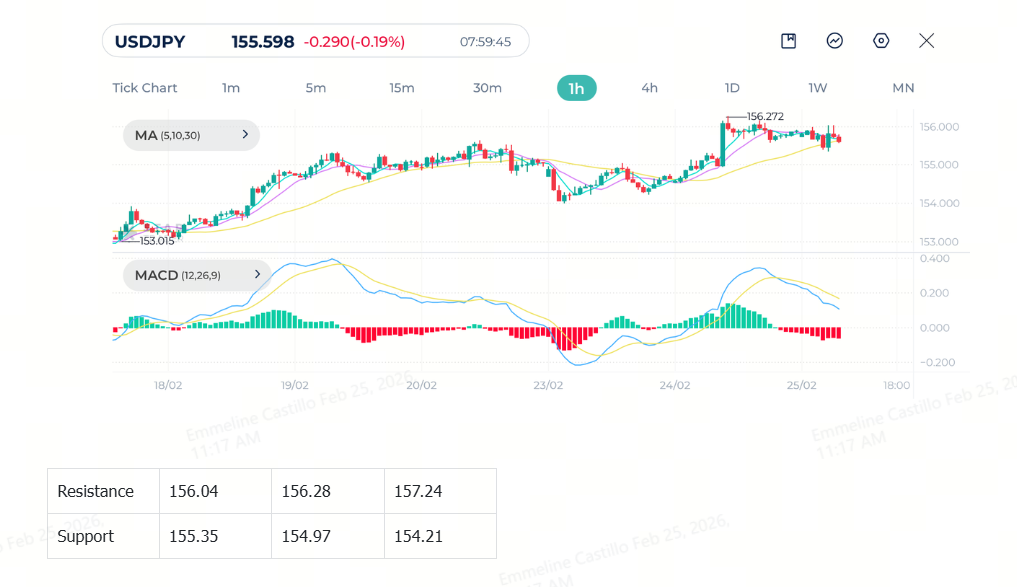Expand the MA (5,10,30) indicator chevron
Viewport: 1017px width, 587px height.
245,134
